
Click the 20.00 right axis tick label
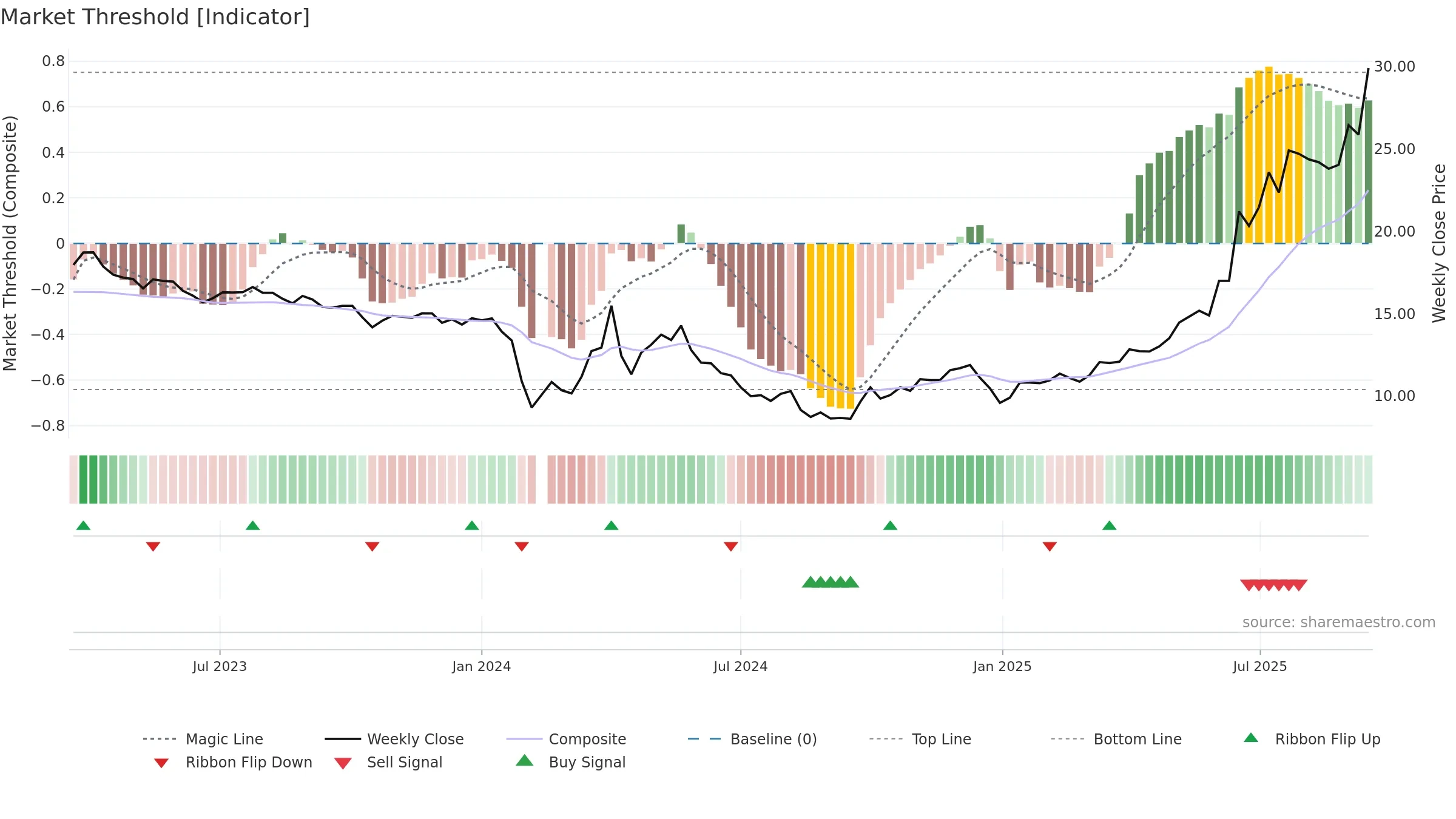pyautogui.click(x=1395, y=232)
